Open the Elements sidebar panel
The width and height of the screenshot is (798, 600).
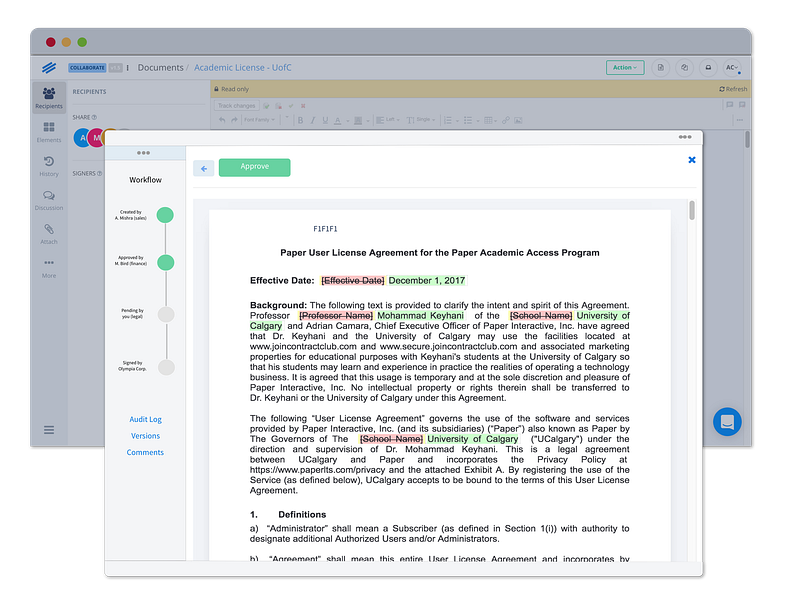pos(49,132)
